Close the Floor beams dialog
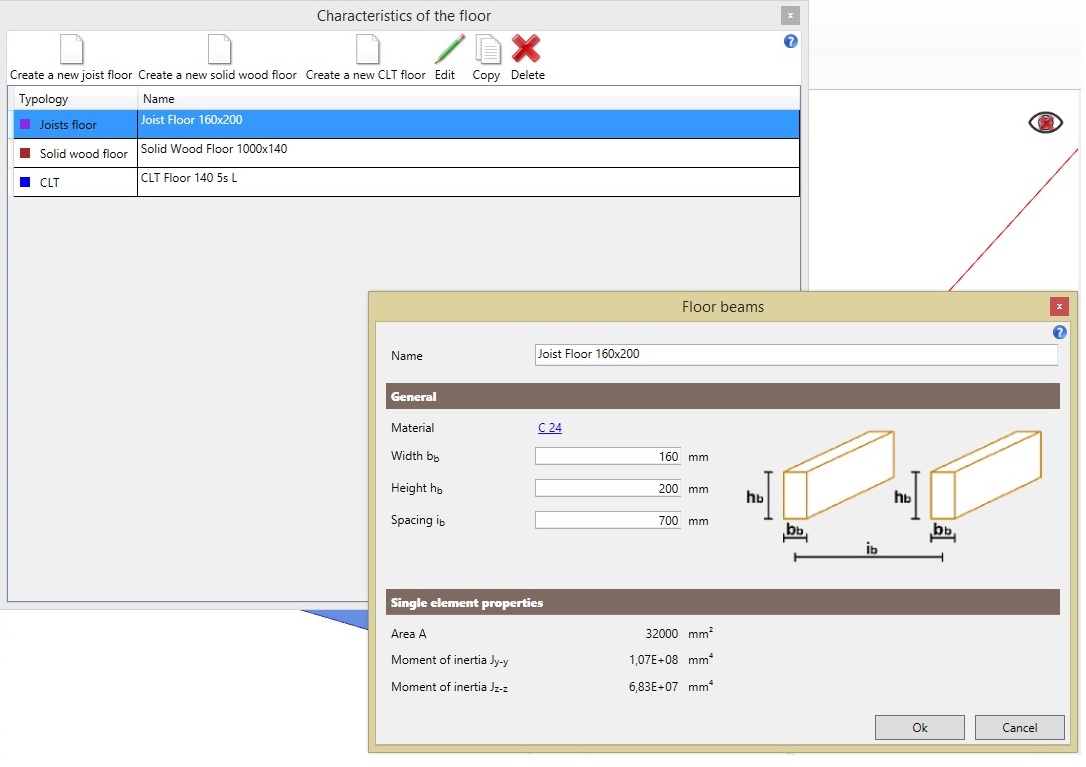This screenshot has width=1086, height=767. tap(1059, 306)
